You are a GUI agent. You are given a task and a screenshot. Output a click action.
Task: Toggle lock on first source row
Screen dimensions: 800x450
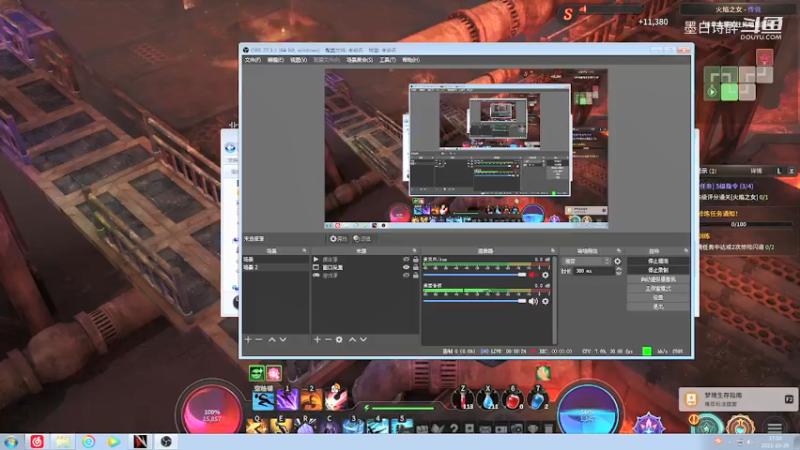[415, 259]
